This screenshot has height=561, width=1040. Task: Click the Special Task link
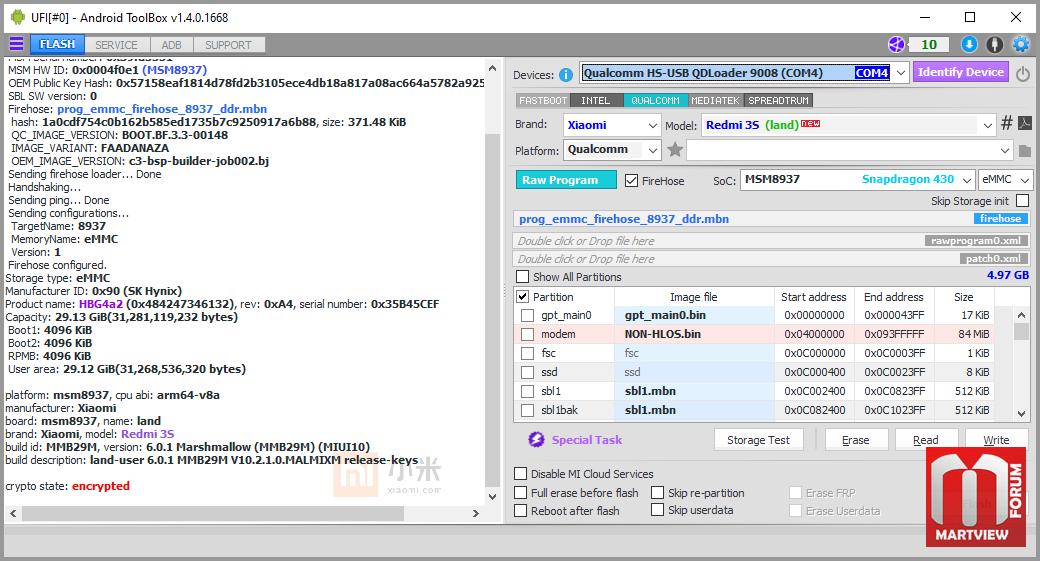point(587,440)
